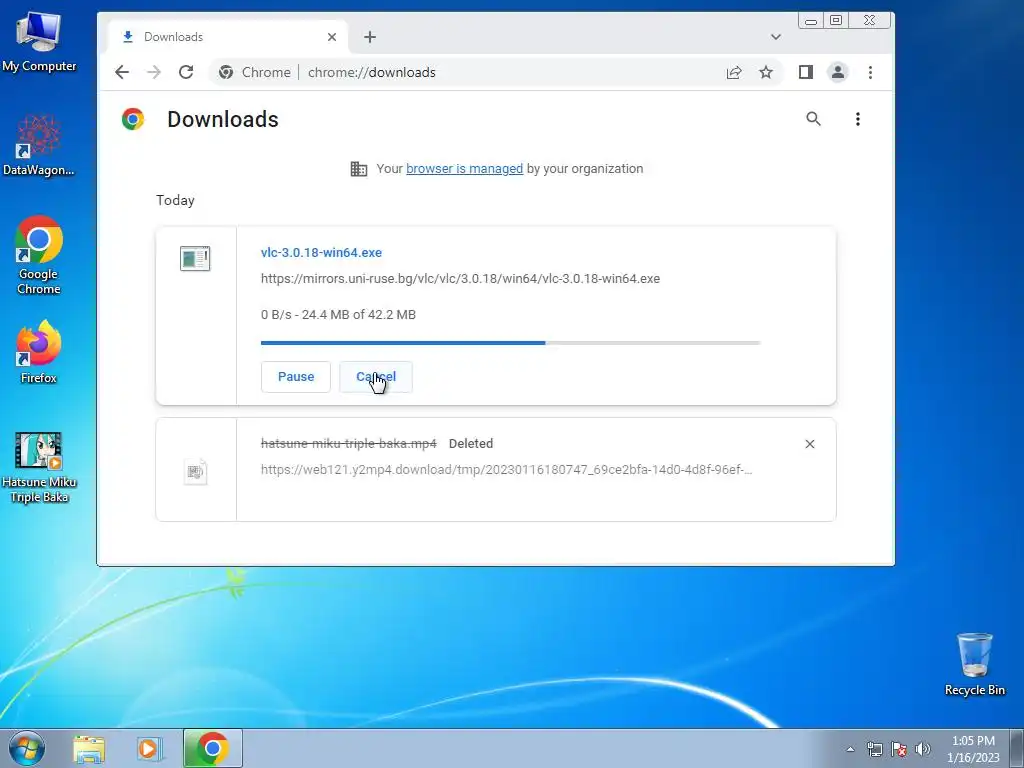1024x768 pixels.
Task: Select the Recycle Bin on desktop
Action: click(974, 664)
